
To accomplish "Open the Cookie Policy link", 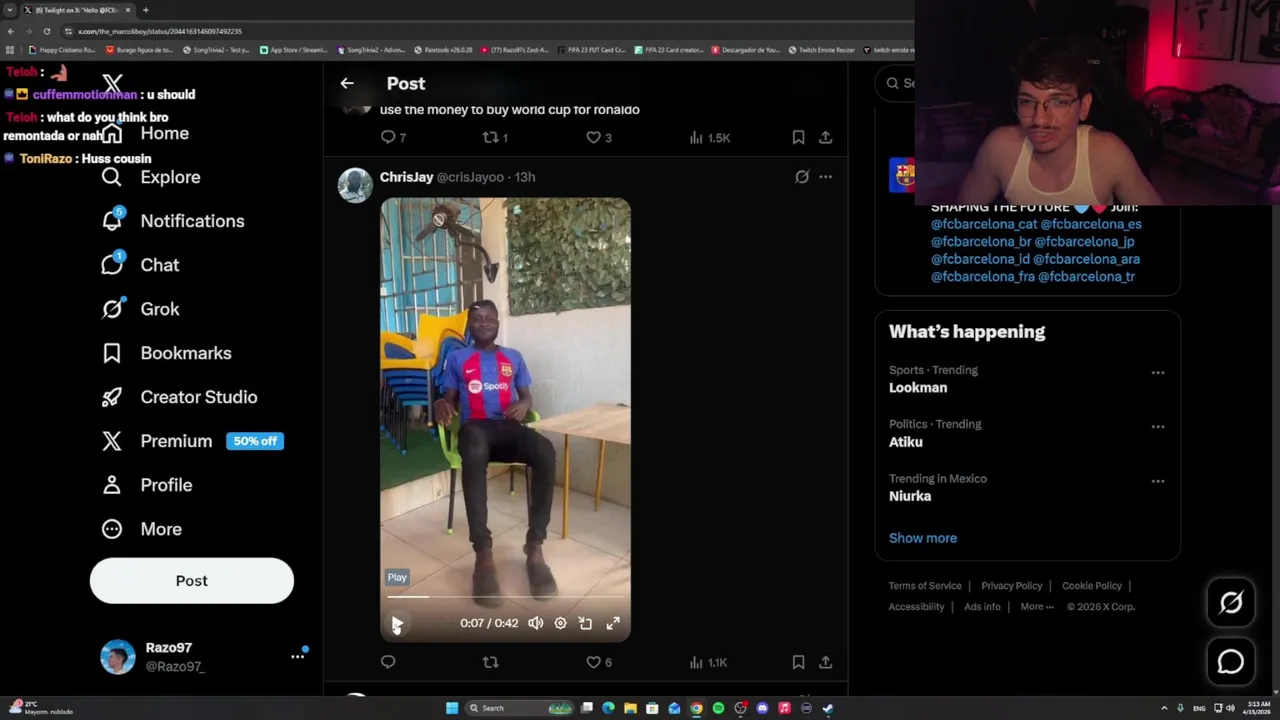I will point(1092,586).
